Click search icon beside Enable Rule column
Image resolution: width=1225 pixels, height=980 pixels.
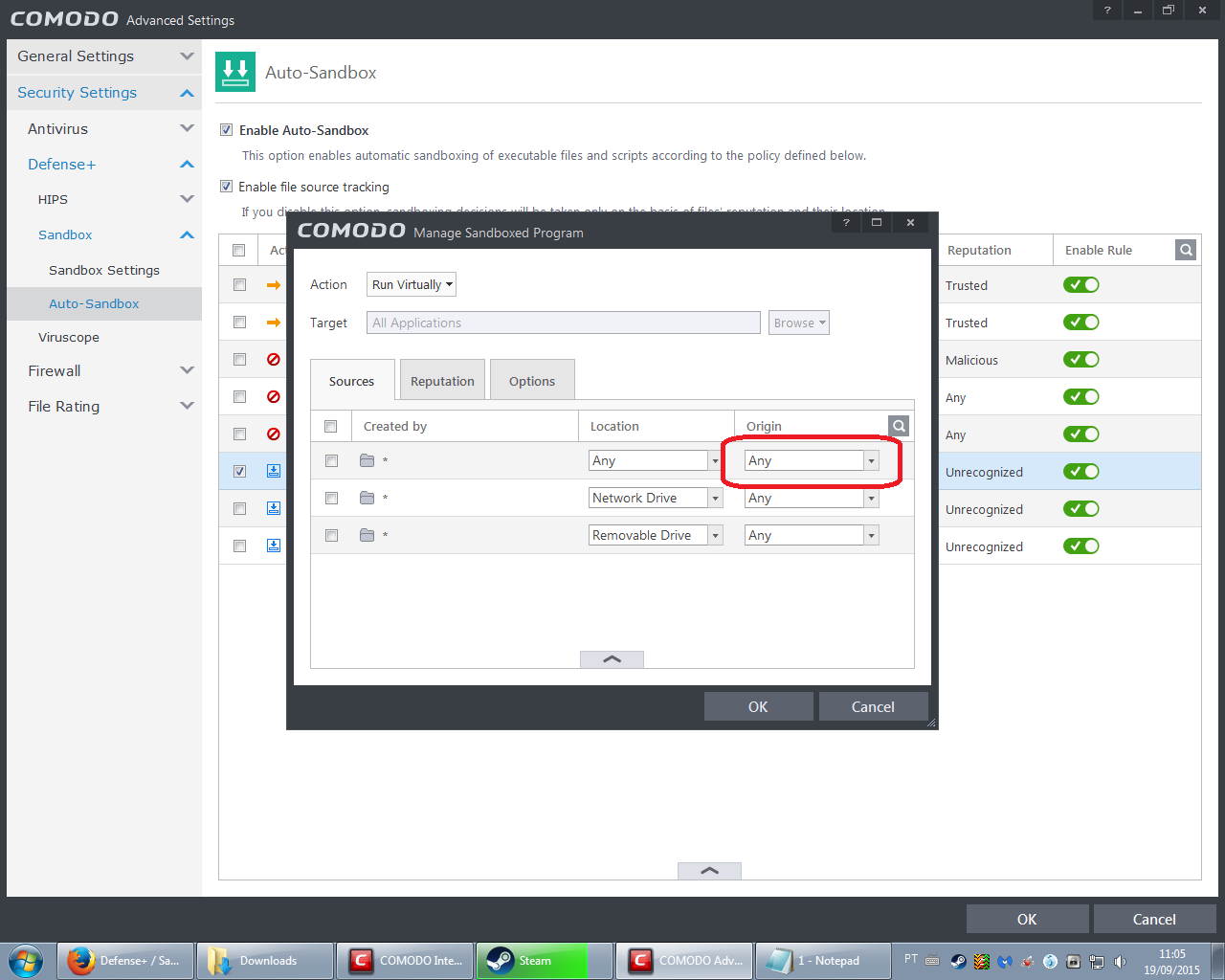tap(1186, 250)
